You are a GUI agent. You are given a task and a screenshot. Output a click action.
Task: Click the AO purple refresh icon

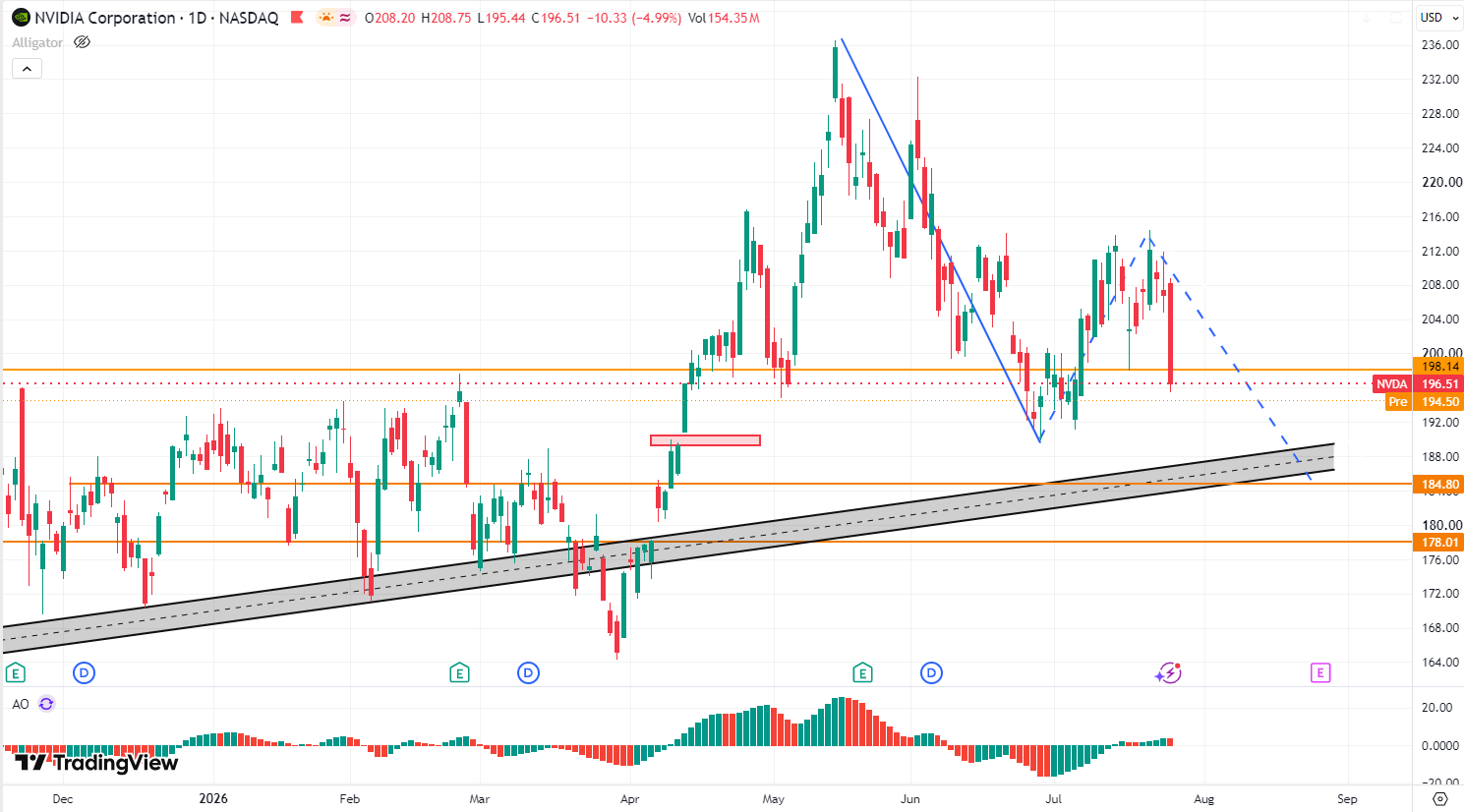pyautogui.click(x=46, y=704)
